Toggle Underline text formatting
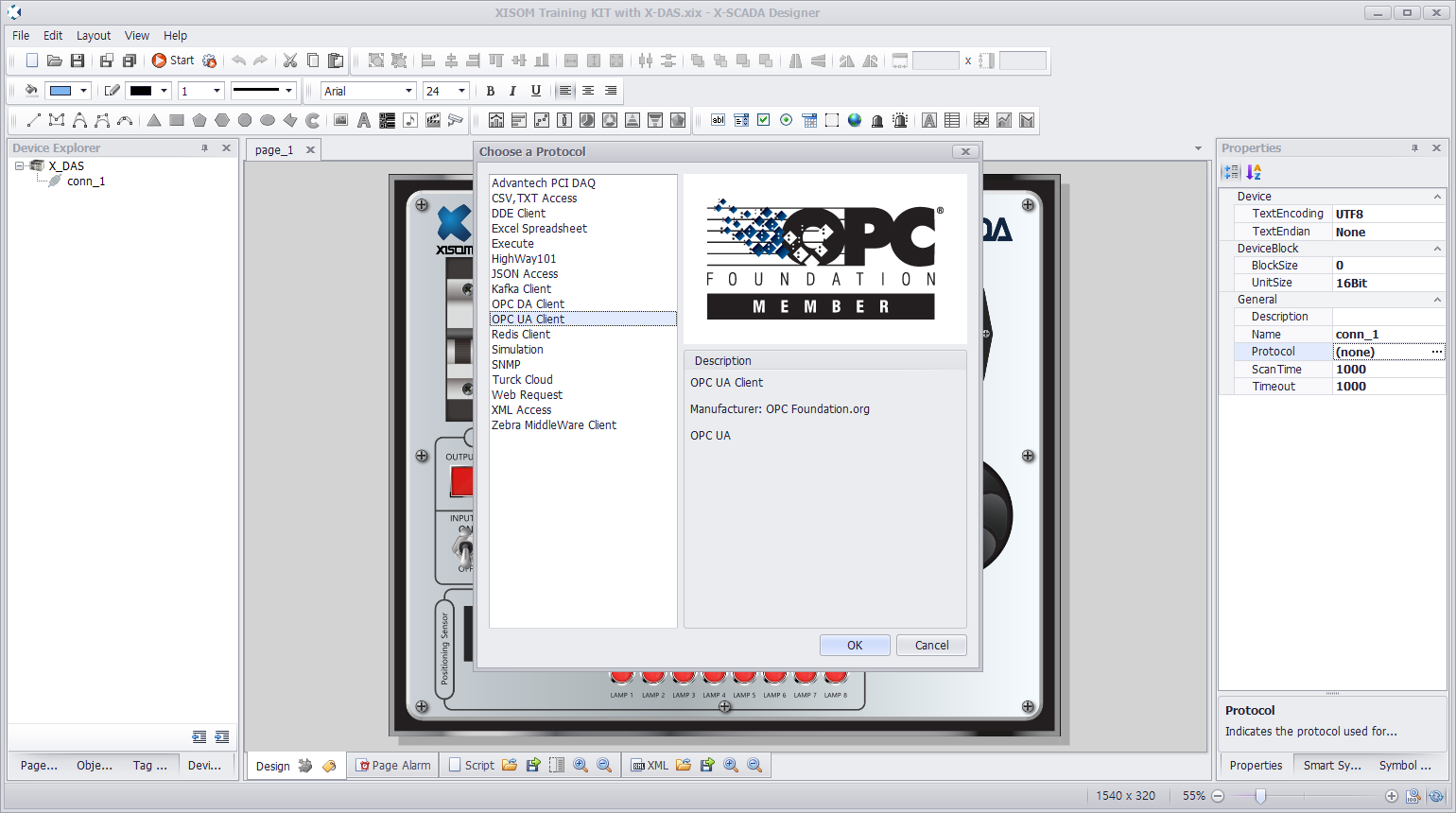 click(536, 91)
